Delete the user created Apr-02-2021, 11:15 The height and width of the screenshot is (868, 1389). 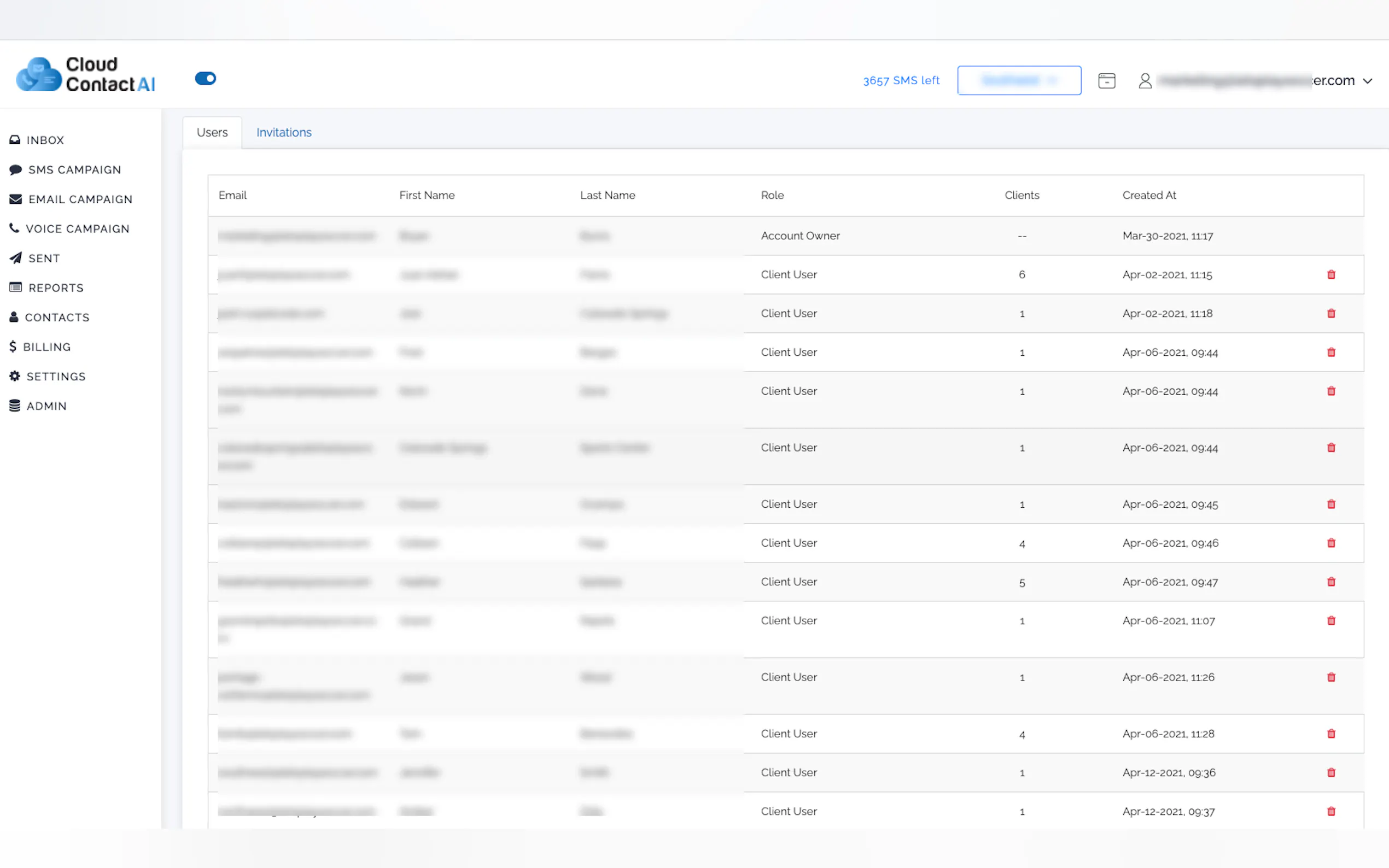pos(1331,274)
